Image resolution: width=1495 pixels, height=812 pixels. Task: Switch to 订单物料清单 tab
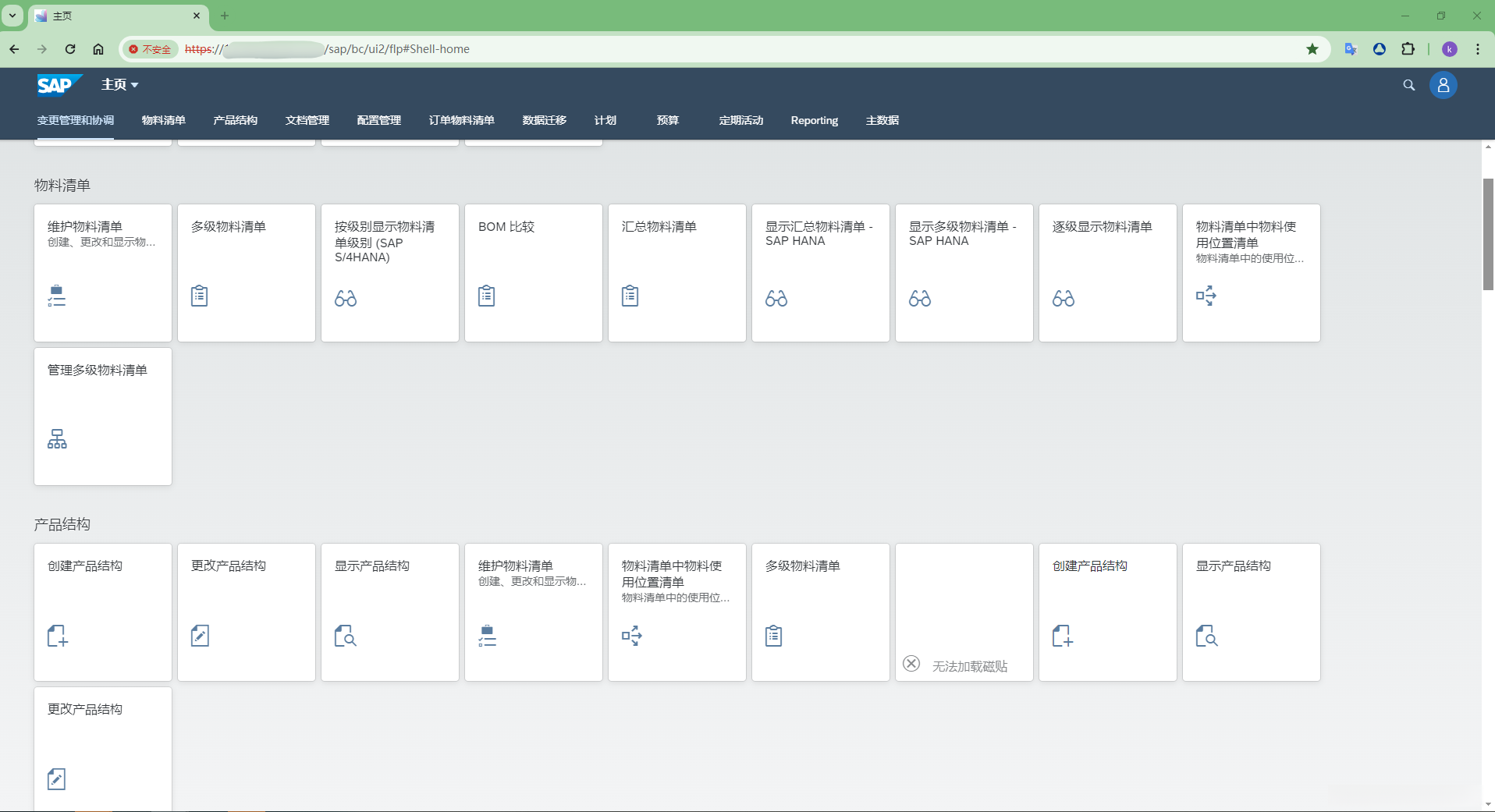point(462,120)
